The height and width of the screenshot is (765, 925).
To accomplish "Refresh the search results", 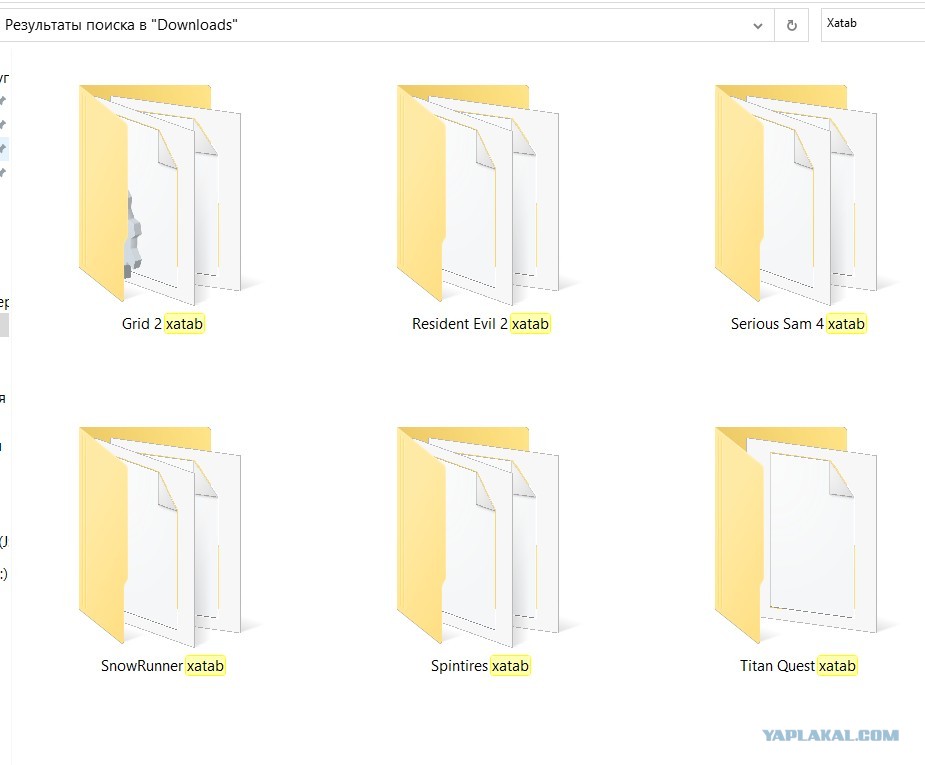I will coord(792,25).
